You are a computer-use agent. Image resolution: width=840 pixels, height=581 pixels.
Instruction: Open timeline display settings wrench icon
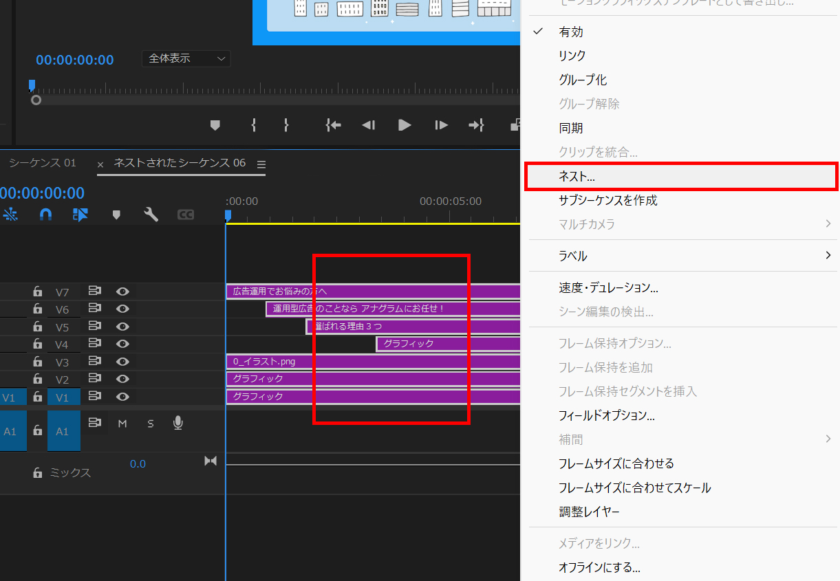(x=151, y=214)
